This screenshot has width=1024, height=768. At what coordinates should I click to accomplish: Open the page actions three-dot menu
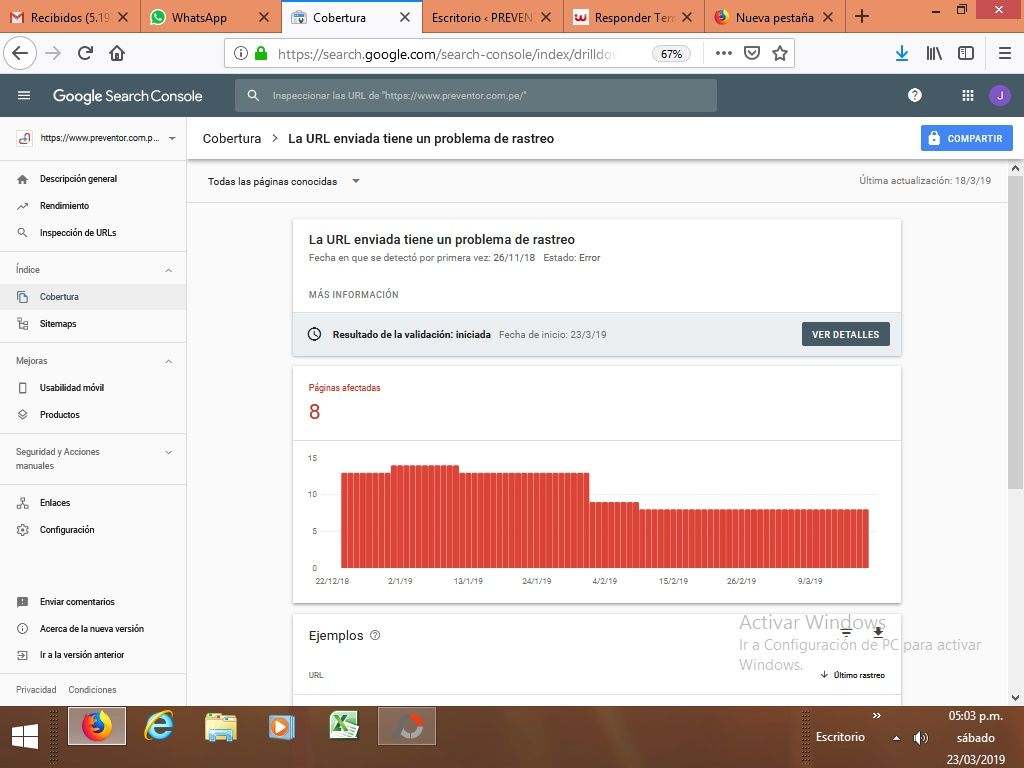[x=724, y=54]
